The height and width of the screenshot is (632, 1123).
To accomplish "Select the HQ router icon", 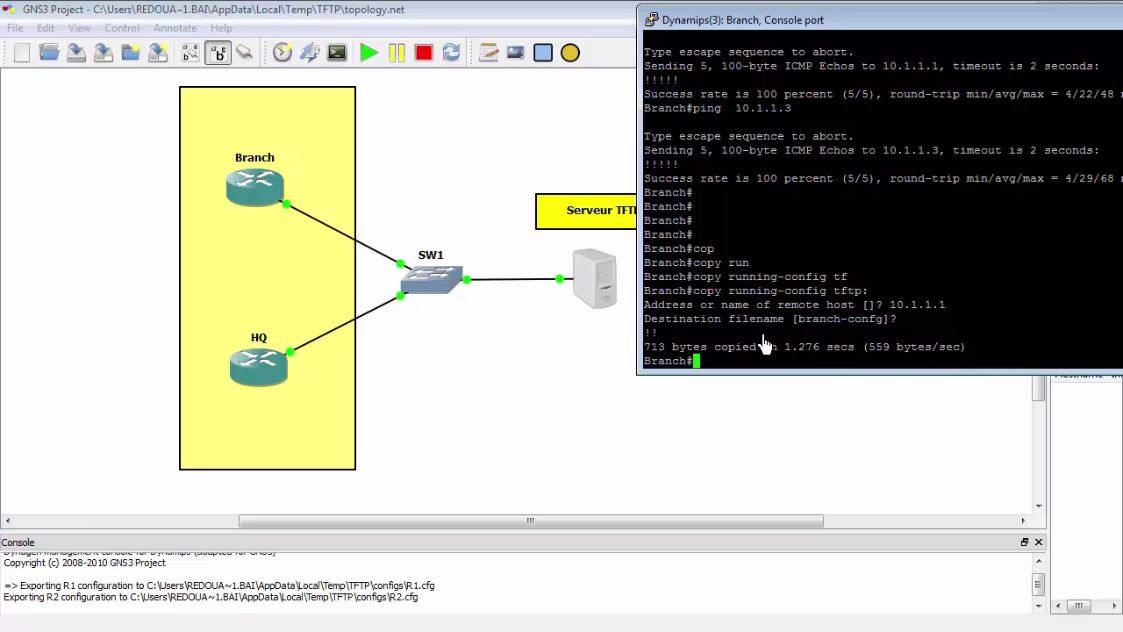I will pyautogui.click(x=259, y=367).
